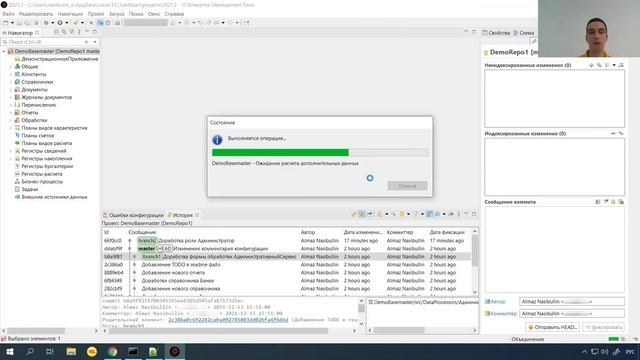The height and width of the screenshot is (360, 640).
Task: Open Windows taskbar search
Action: click(30, 351)
